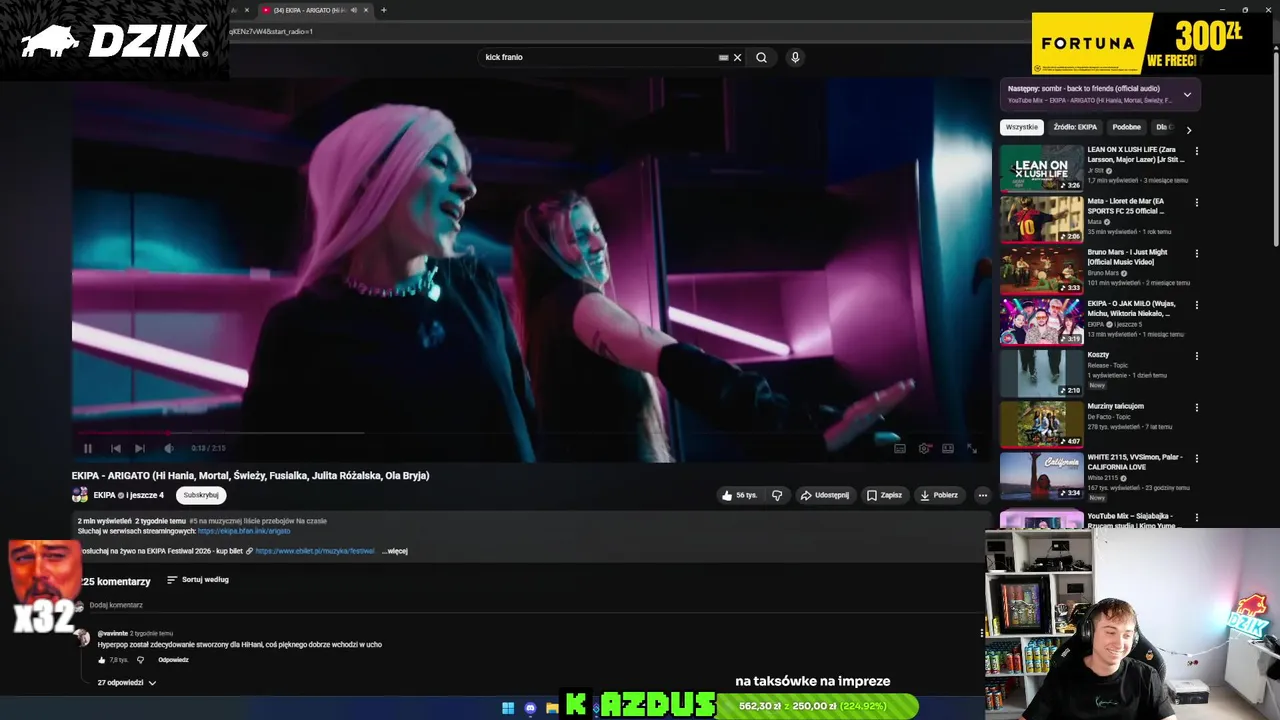
Task: Enter fullscreen video mode
Action: 971,449
